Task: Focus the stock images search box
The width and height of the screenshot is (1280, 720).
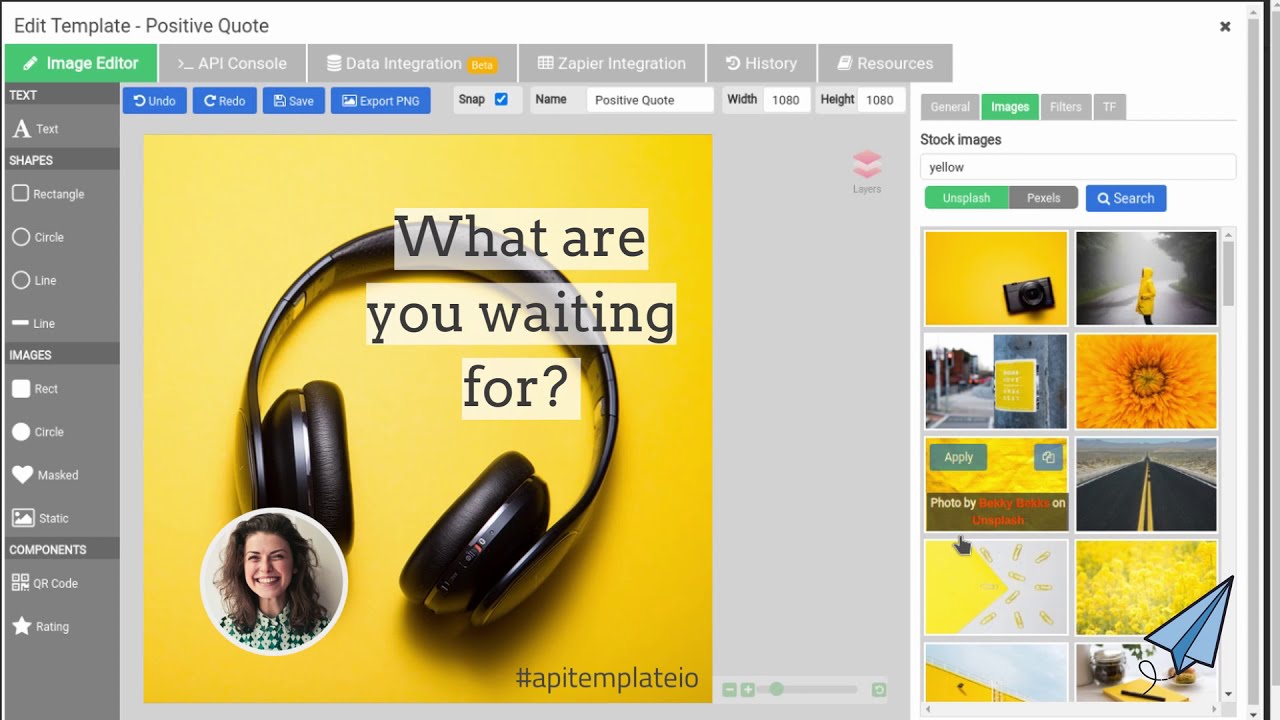Action: (1078, 167)
